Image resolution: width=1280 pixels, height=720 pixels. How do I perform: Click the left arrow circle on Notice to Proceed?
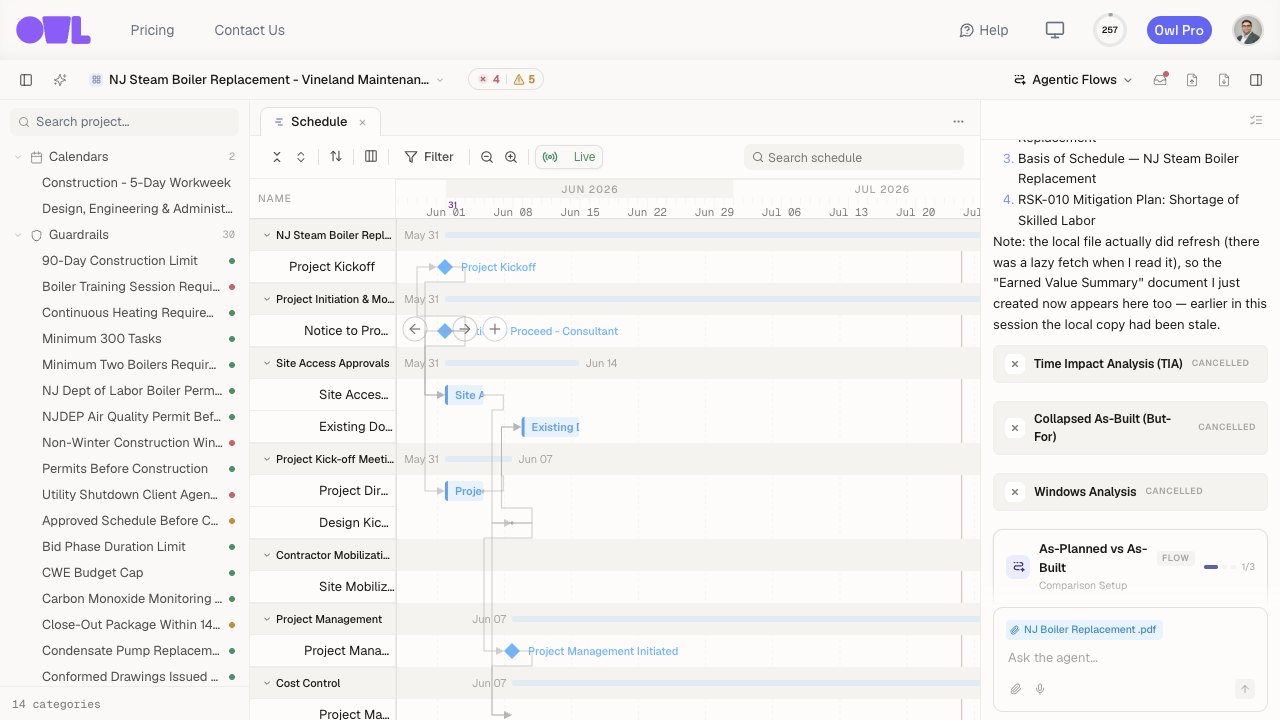[415, 329]
